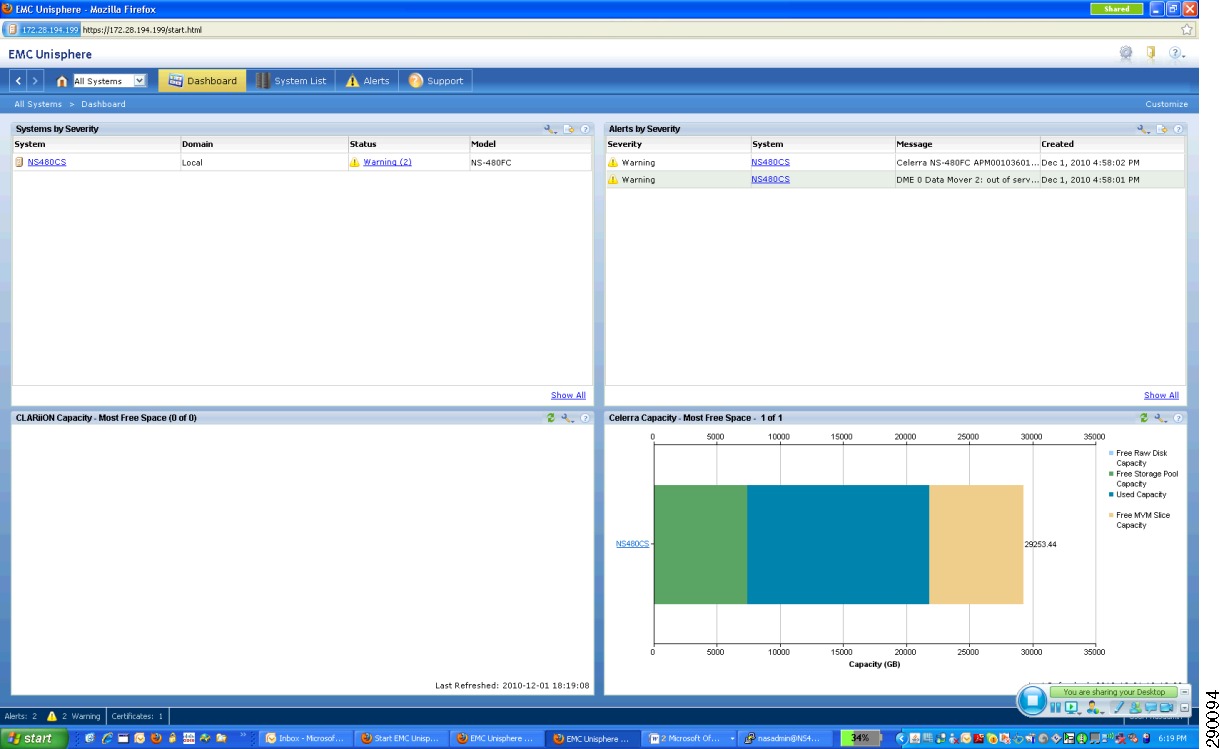Screen dimensions: 1220x749
Task: Click the tan Free MVM Slice bar segment
Action: [976, 544]
